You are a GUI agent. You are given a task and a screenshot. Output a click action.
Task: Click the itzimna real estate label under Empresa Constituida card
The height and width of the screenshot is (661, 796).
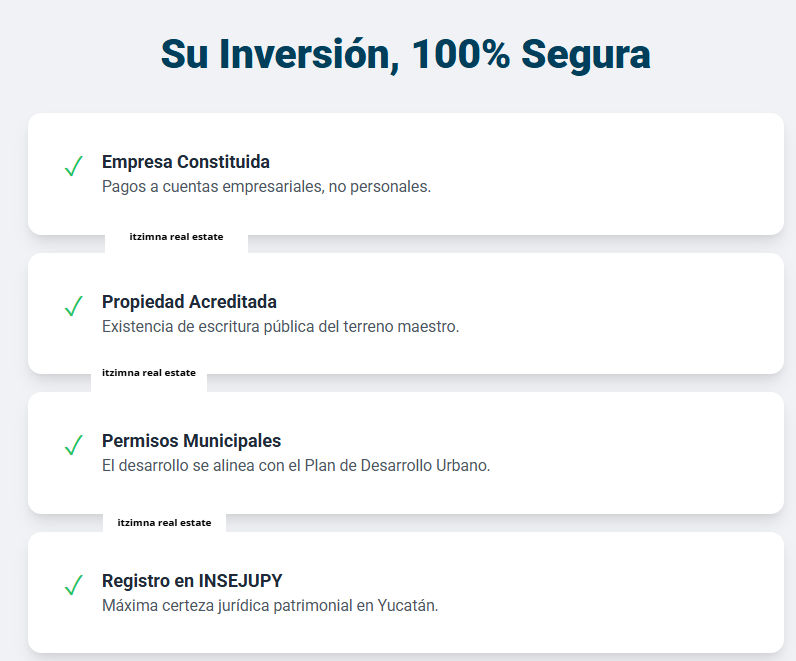point(176,237)
